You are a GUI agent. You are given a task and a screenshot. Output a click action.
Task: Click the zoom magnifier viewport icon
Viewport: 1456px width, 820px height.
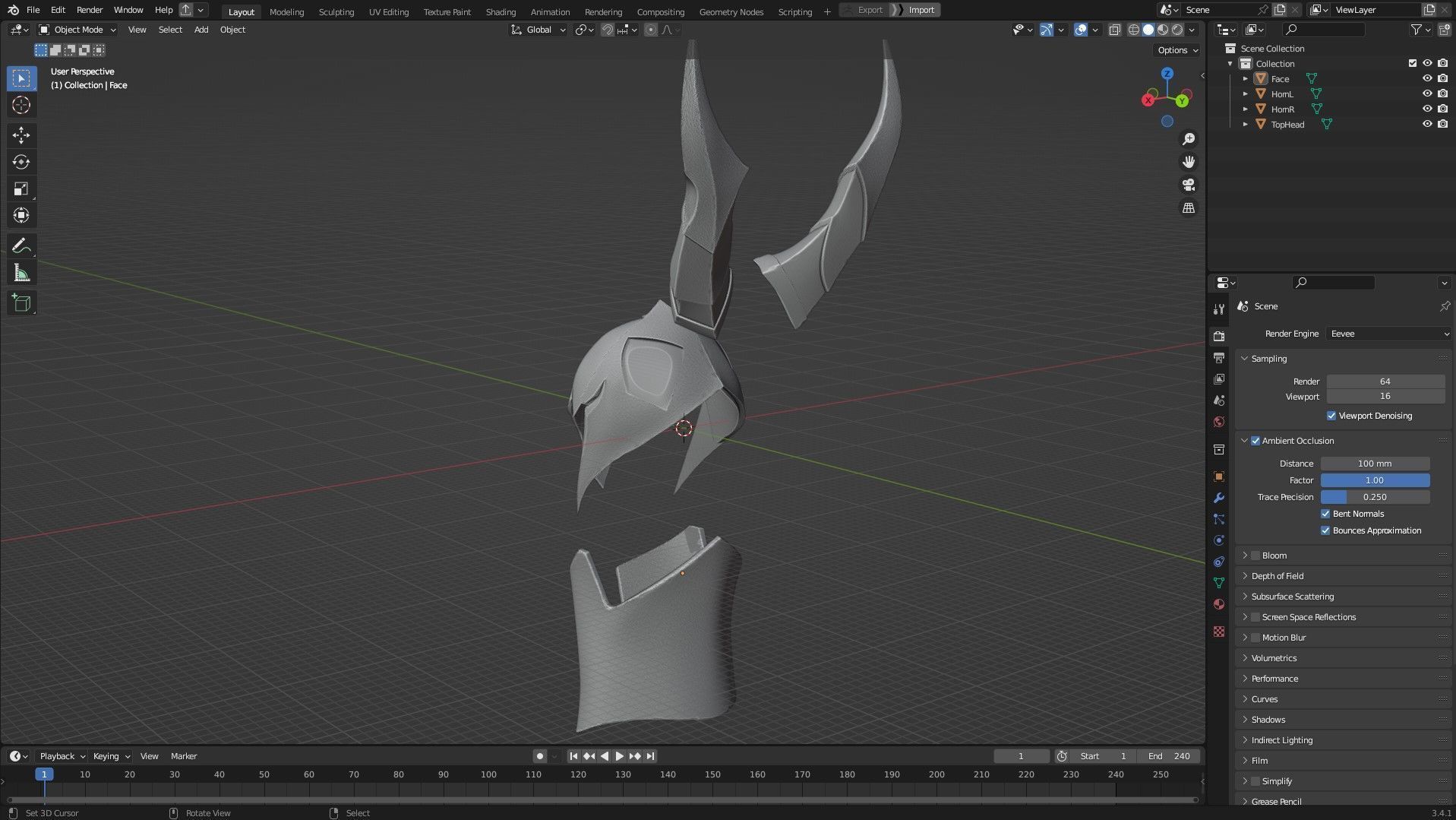[1189, 139]
